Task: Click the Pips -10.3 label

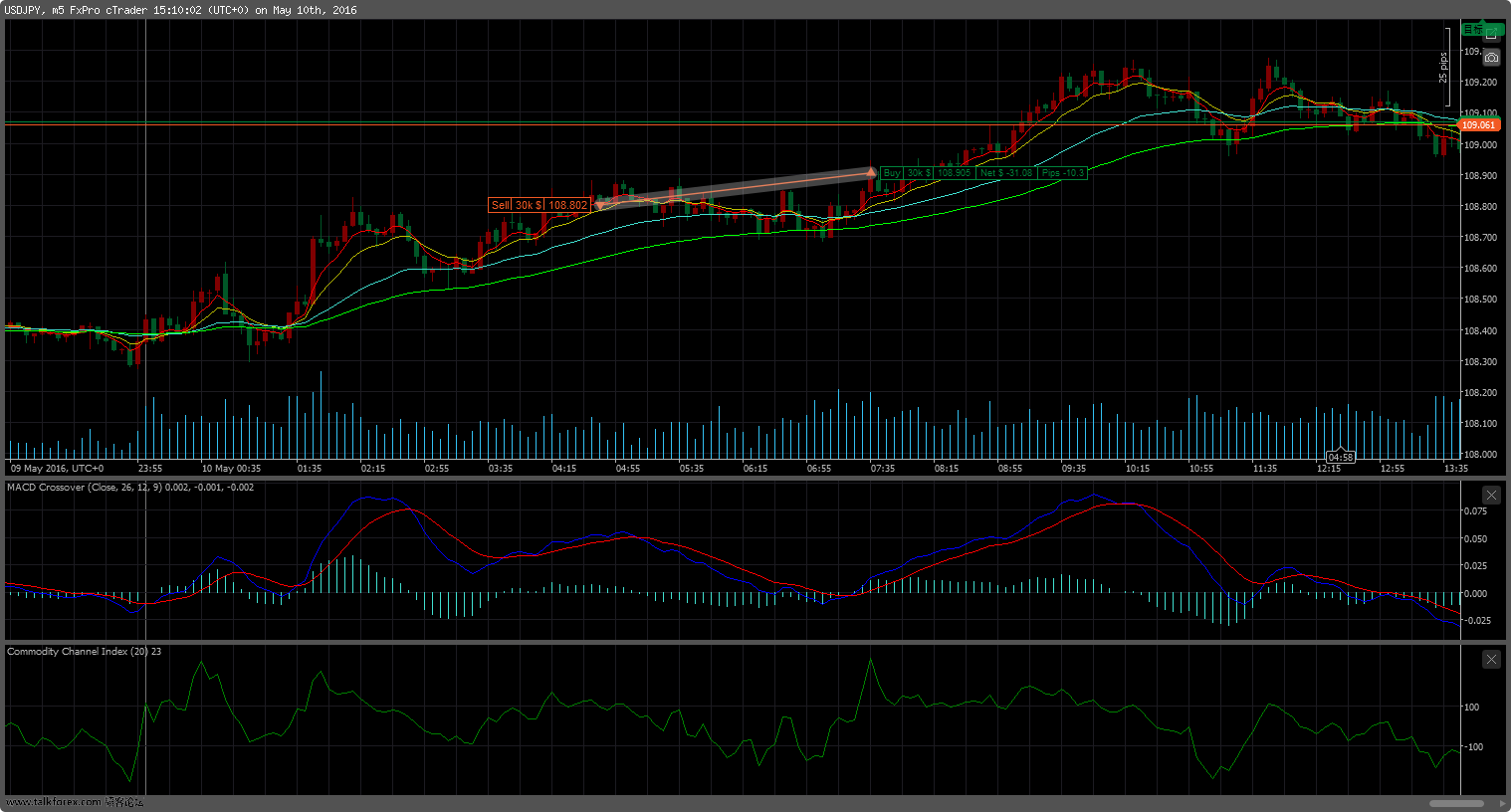Action: tap(1062, 173)
